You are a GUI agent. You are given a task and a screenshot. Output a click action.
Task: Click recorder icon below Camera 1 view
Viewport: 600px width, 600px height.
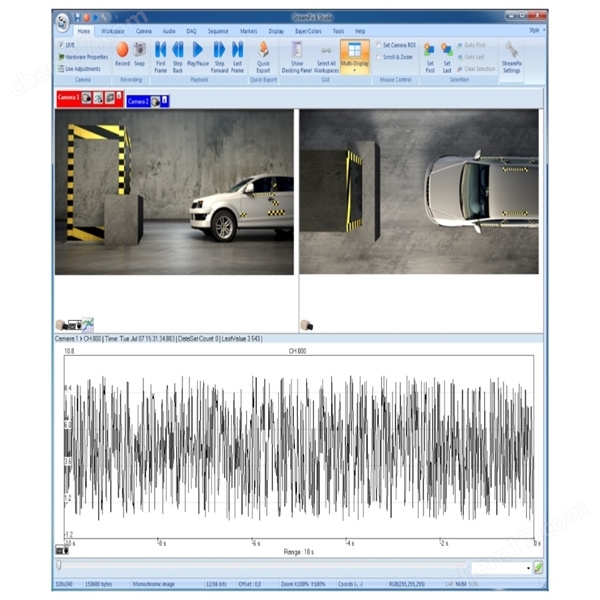75,325
